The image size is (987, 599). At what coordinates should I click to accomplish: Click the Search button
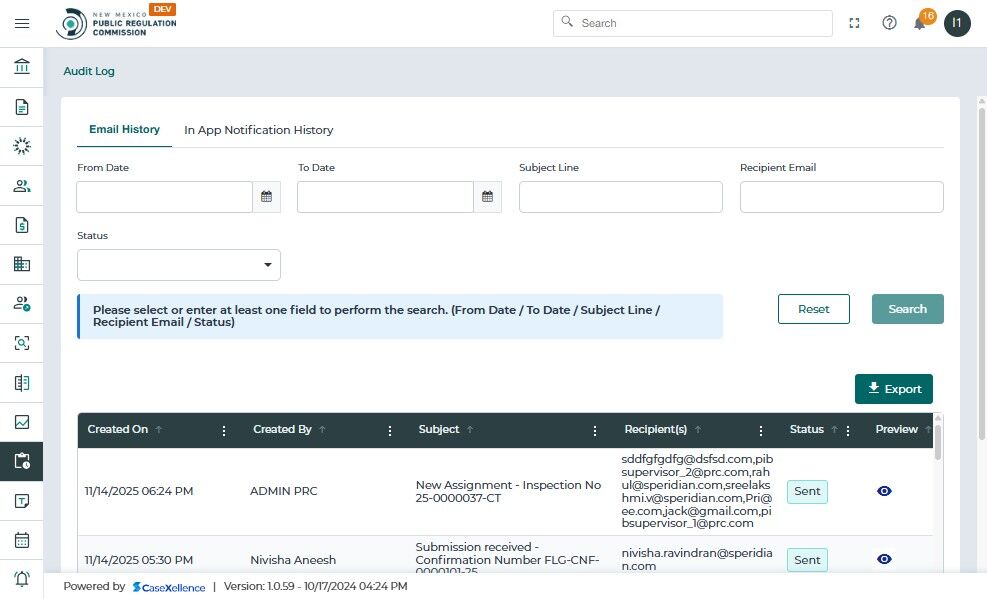click(x=907, y=309)
